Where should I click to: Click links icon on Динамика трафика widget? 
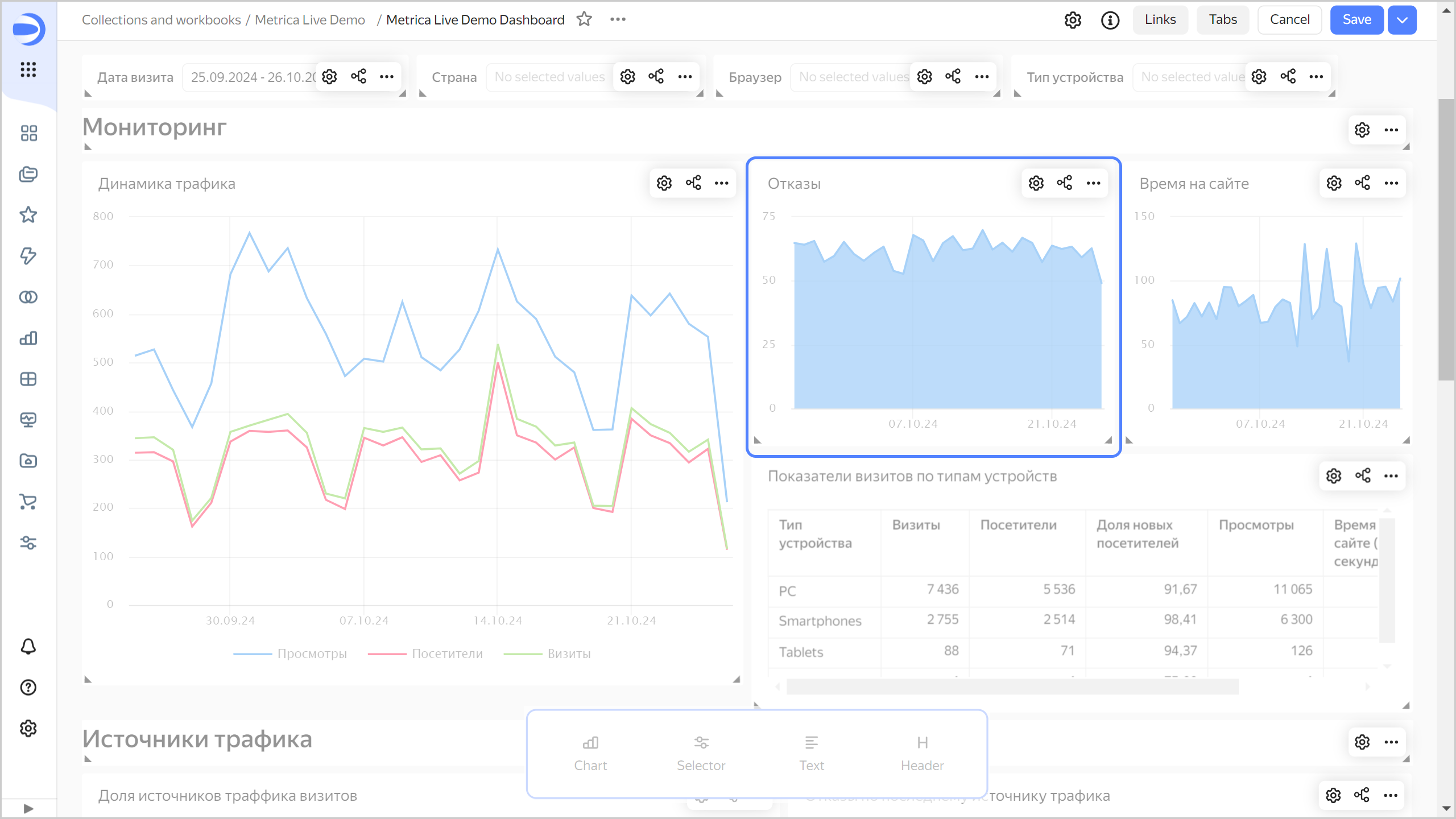click(693, 183)
